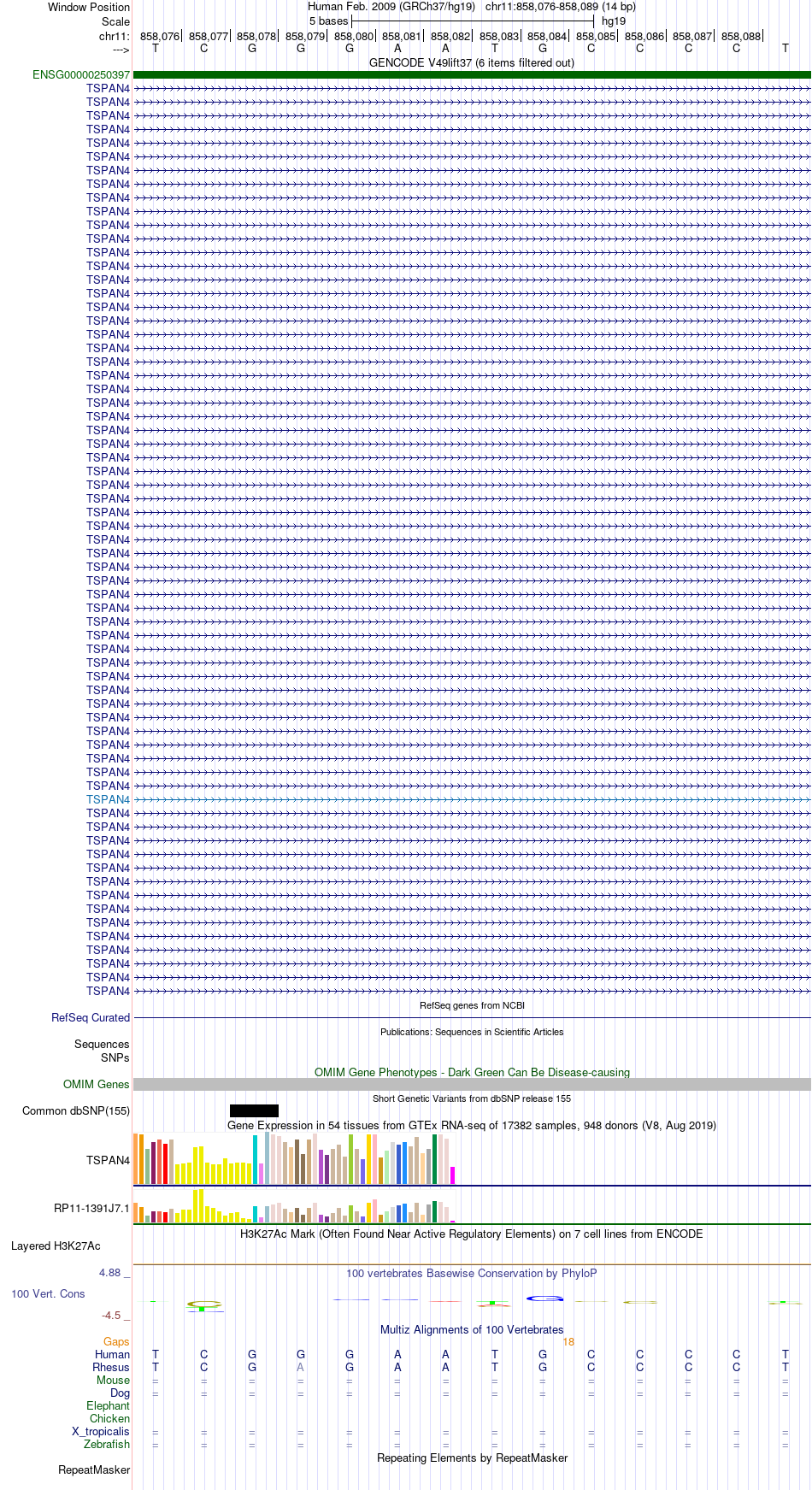Click the OMIM Genes side label
The height and width of the screenshot is (1490, 812).
tap(97, 1084)
